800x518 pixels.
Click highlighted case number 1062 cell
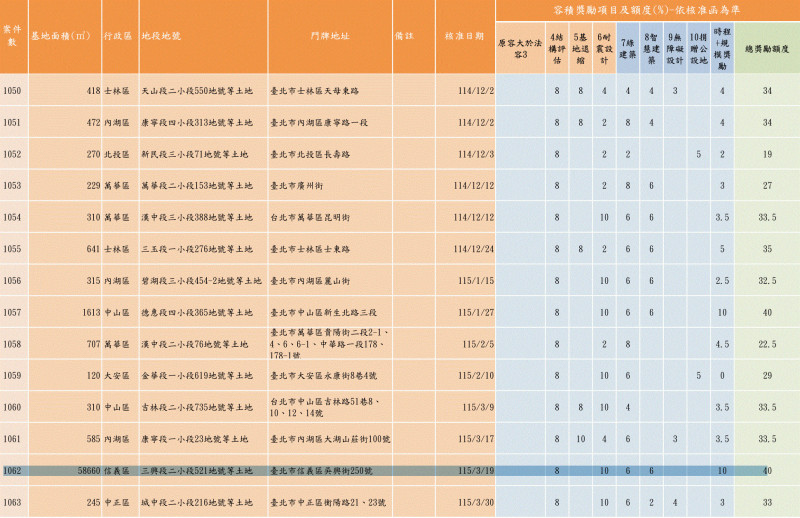click(12, 471)
